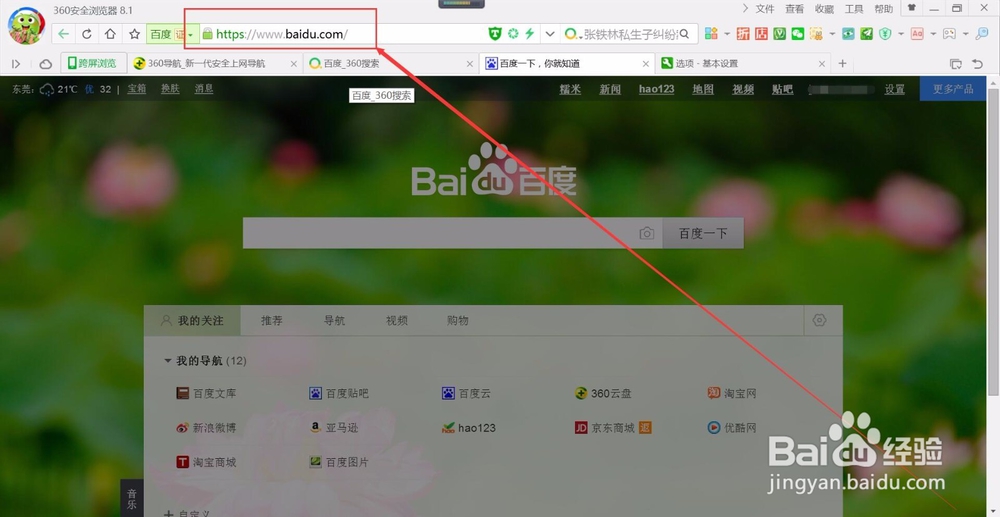Image resolution: width=1000 pixels, height=517 pixels.
Task: Bookmark page with the star icon
Action: pyautogui.click(x=134, y=34)
